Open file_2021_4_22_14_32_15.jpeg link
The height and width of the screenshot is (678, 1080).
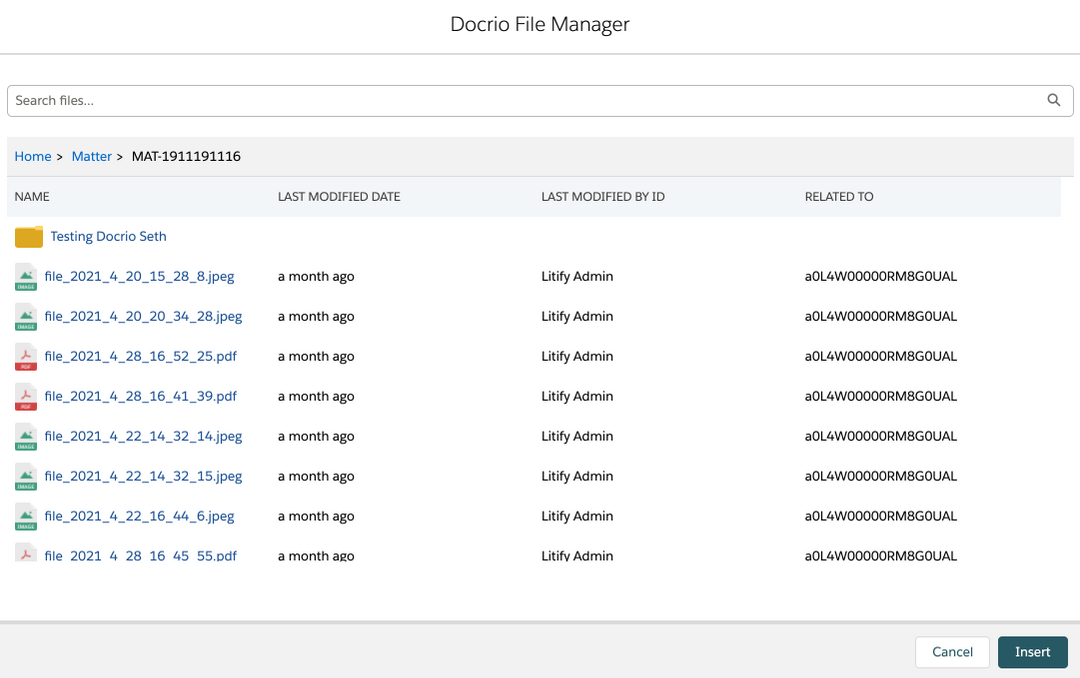pyautogui.click(x=143, y=477)
